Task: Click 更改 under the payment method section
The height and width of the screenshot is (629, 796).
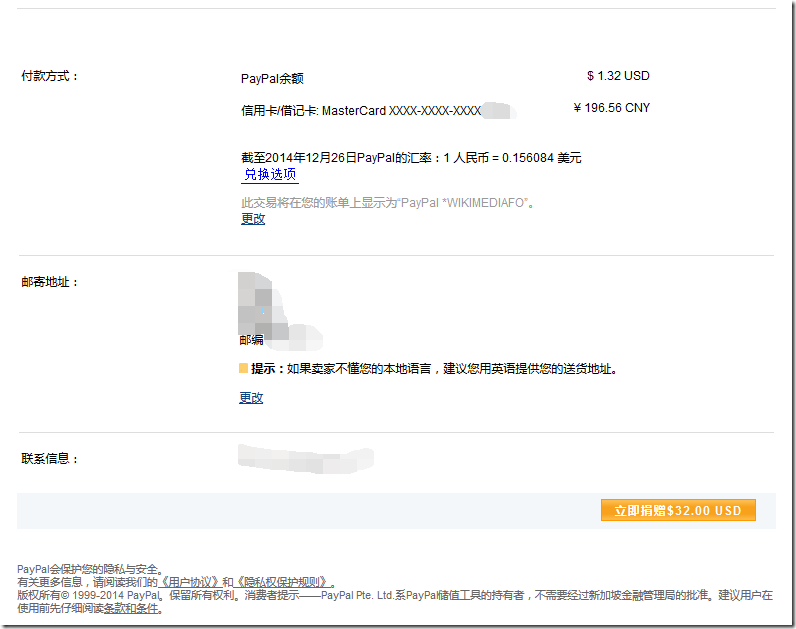Action: [253, 219]
